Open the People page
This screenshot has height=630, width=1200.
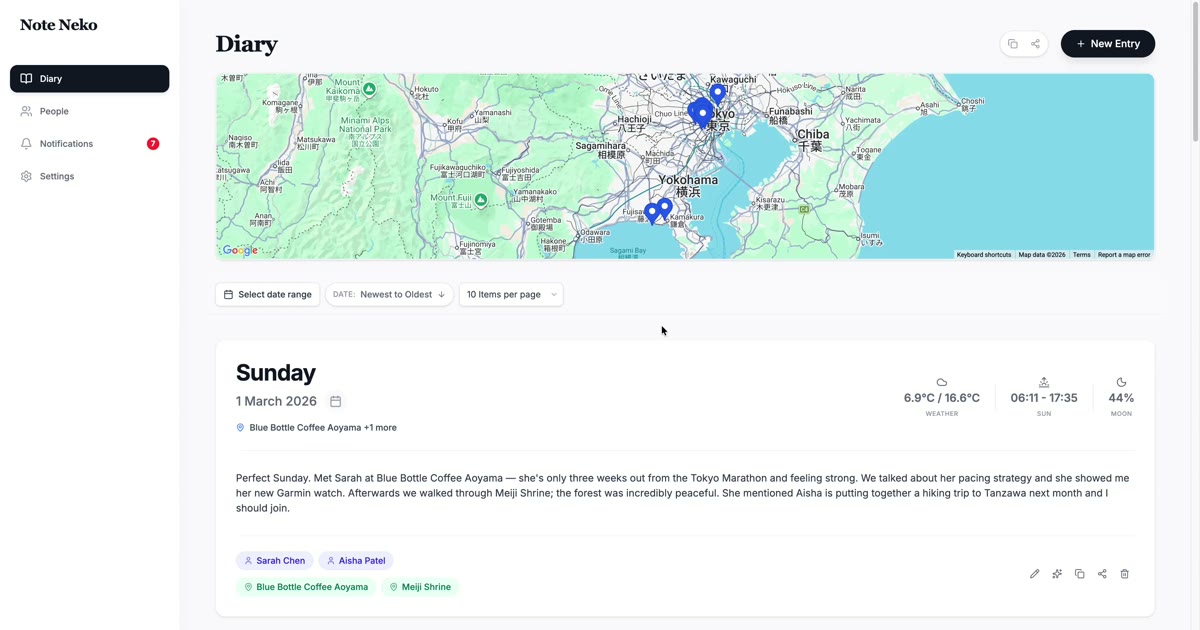[89, 111]
